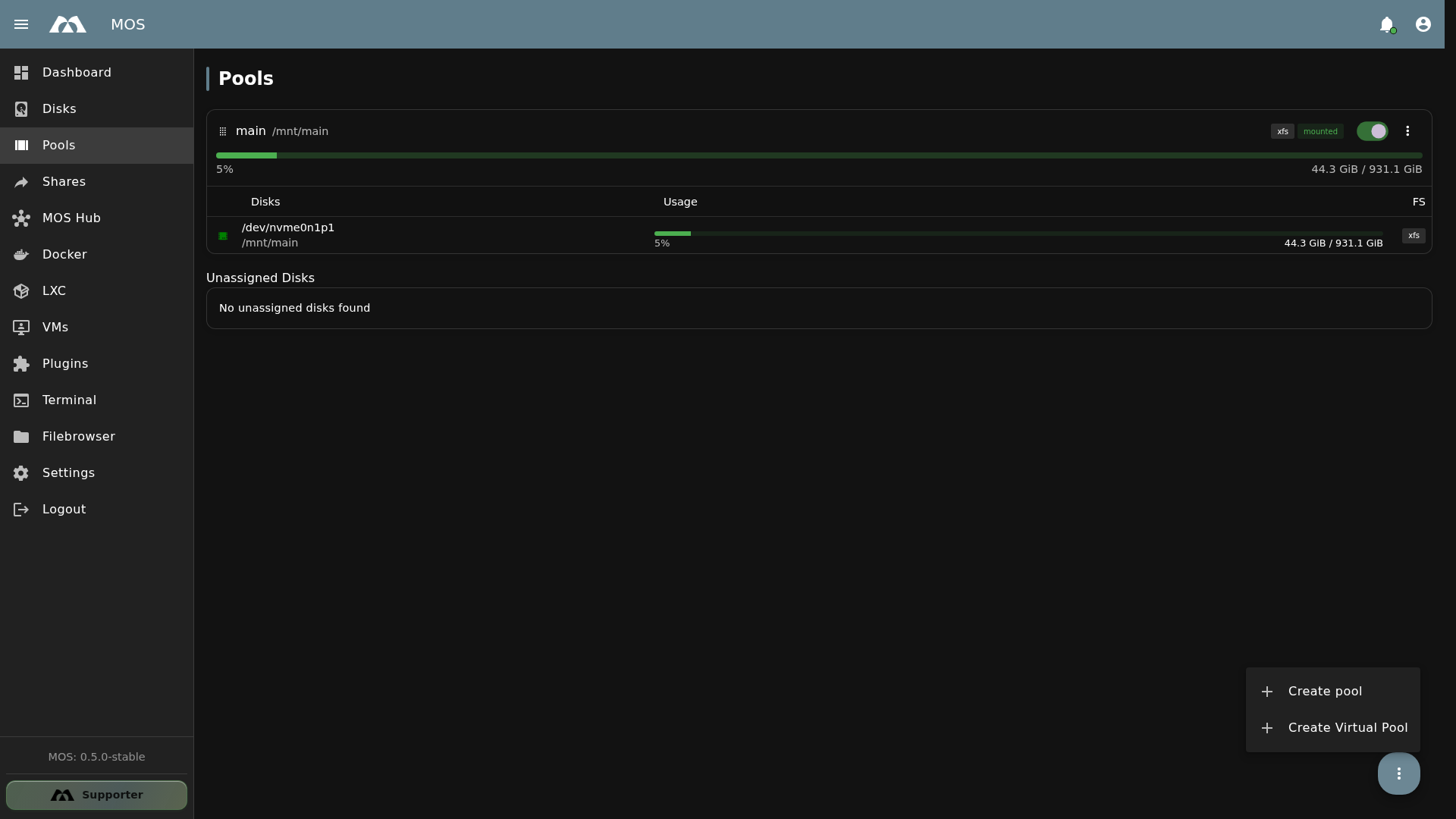Click the plus icon beside Create Virtual Pool
The height and width of the screenshot is (819, 1456).
pyautogui.click(x=1267, y=728)
